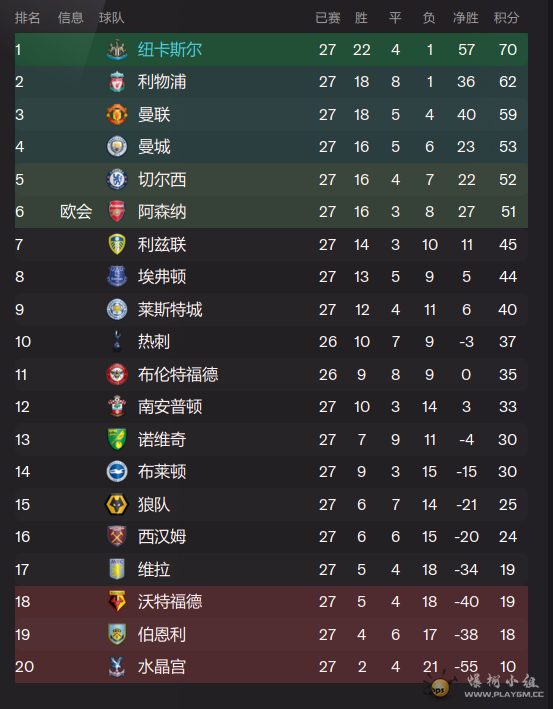The image size is (553, 709).
Task: Click the Arsenal cannon badge
Action: pos(117,212)
